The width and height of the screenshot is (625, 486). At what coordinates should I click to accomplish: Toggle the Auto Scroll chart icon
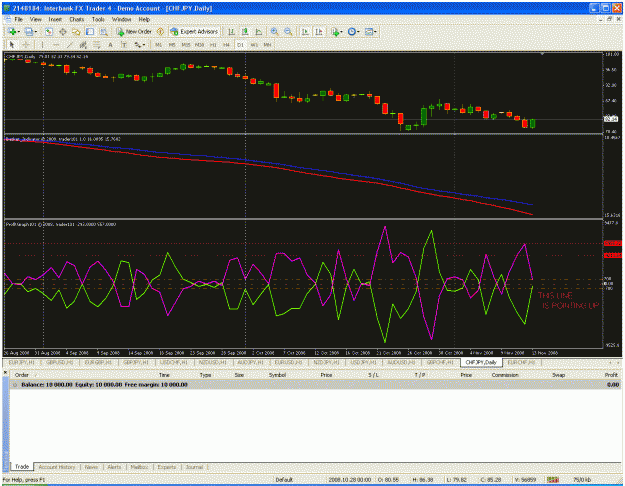coord(305,31)
